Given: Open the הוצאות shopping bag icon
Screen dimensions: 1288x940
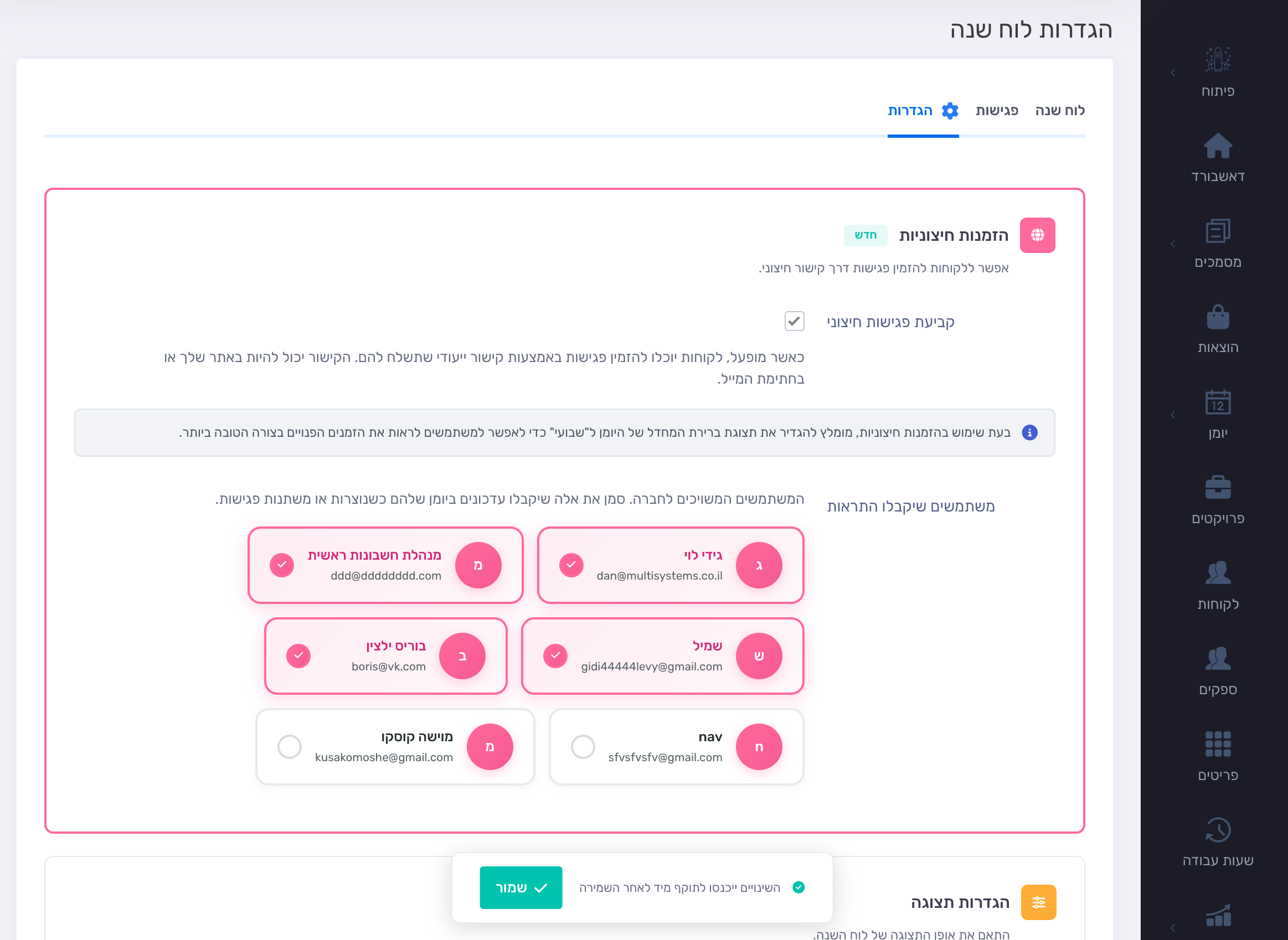Looking at the screenshot, I should (1218, 317).
